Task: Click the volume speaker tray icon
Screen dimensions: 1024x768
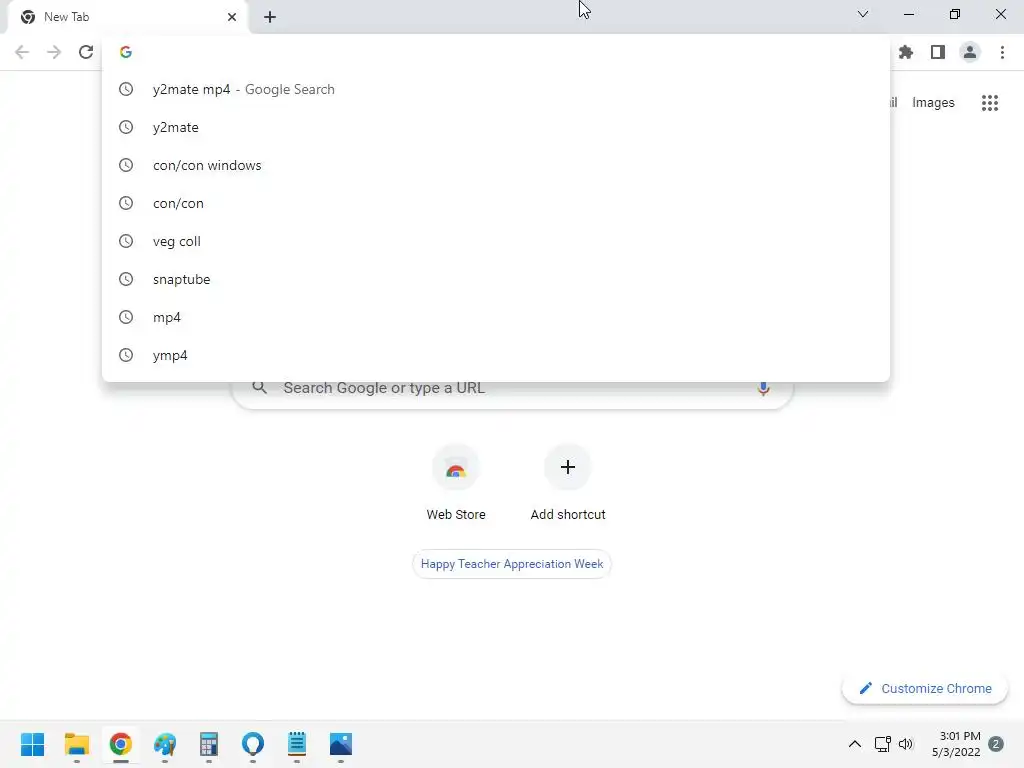Action: pyautogui.click(x=906, y=744)
